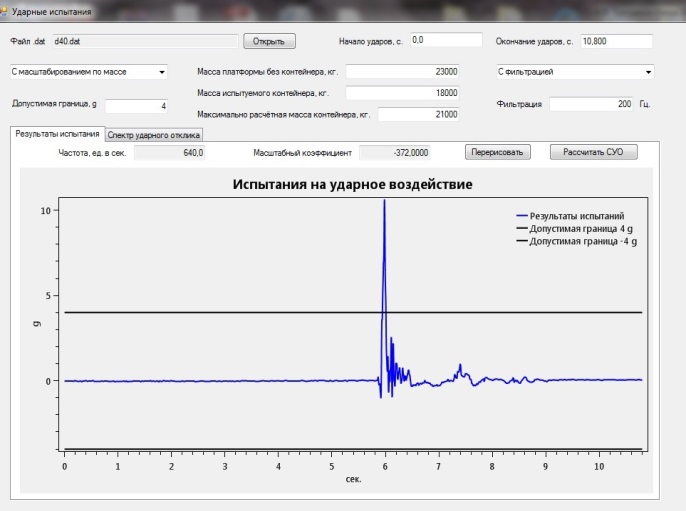The height and width of the screenshot is (511, 686).
Task: Click the Начало ударов input field
Action: pyautogui.click(x=445, y=41)
